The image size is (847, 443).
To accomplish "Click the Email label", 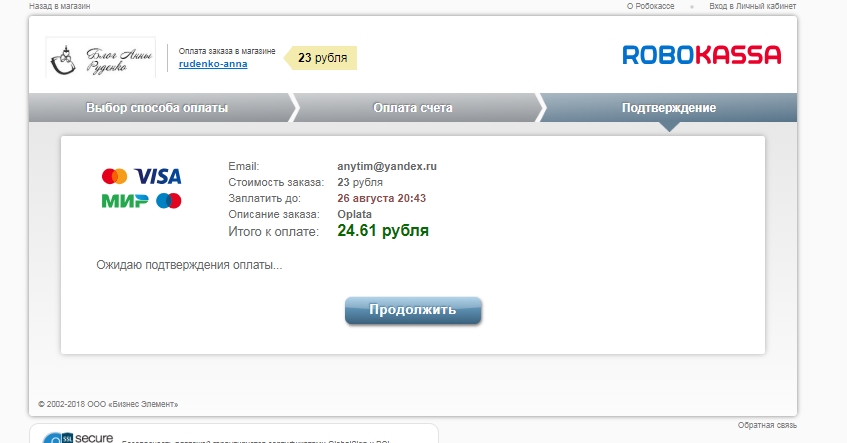I will [244, 166].
